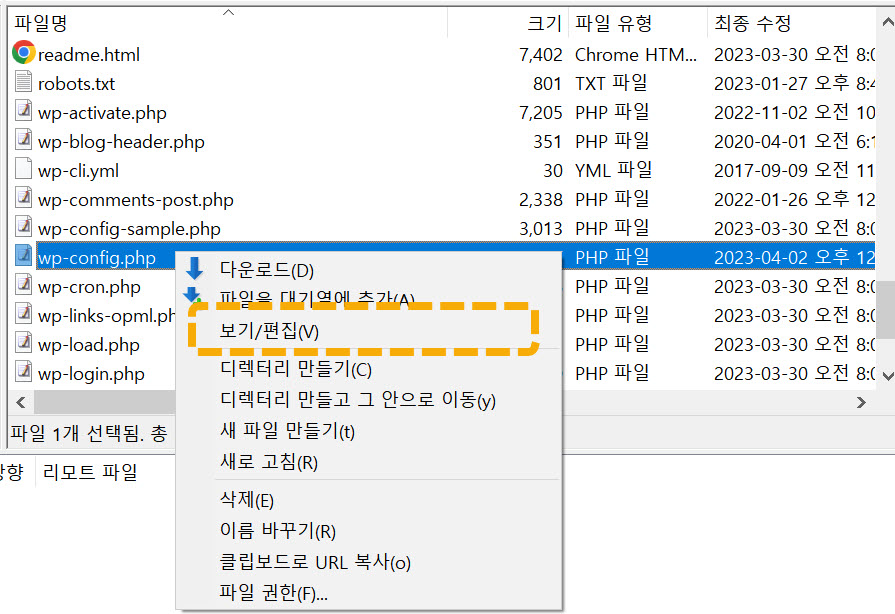The height and width of the screenshot is (614, 895).
Task: Click the file icon for wp-load.php
Action: [23, 342]
